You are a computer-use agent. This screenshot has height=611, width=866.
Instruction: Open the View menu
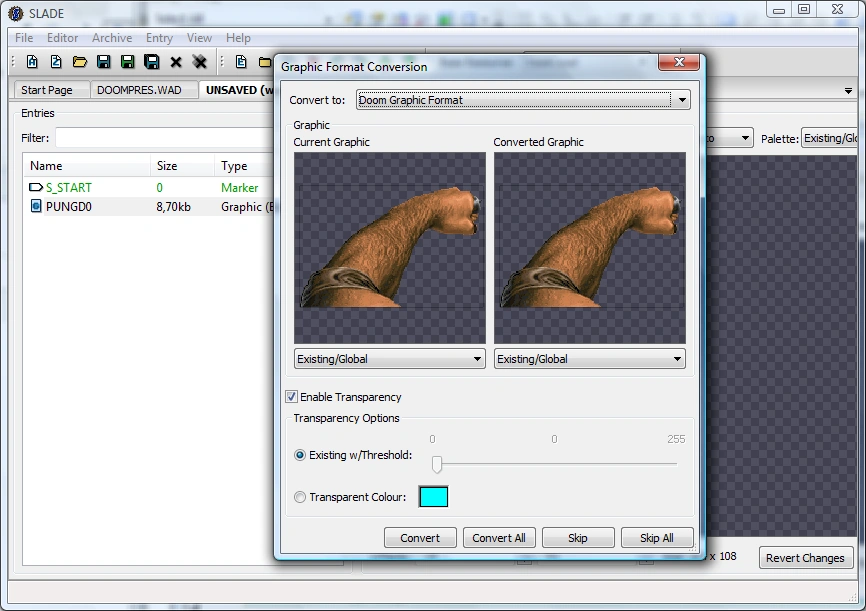199,38
